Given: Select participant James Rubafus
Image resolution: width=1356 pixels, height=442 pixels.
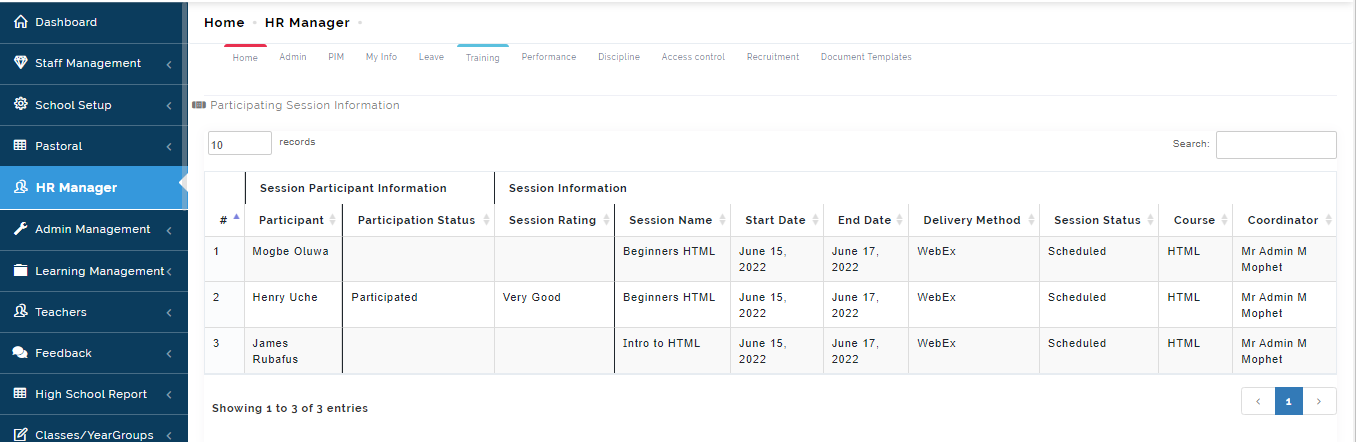Looking at the screenshot, I should [276, 351].
